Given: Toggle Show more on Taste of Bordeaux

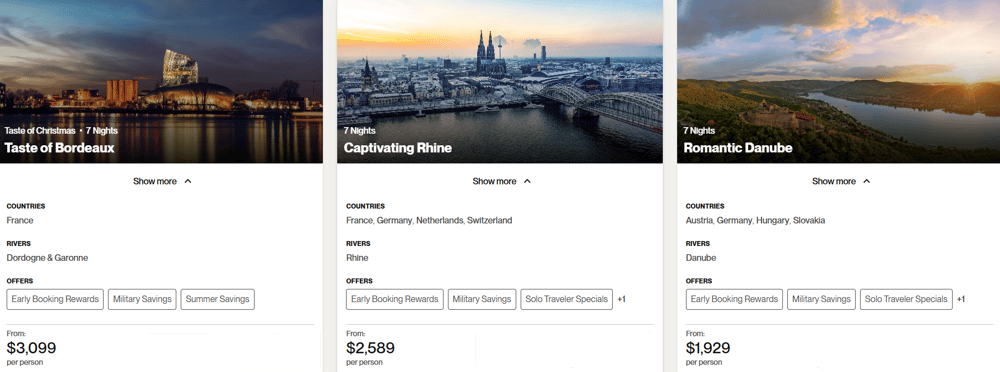Looking at the screenshot, I should pos(162,181).
